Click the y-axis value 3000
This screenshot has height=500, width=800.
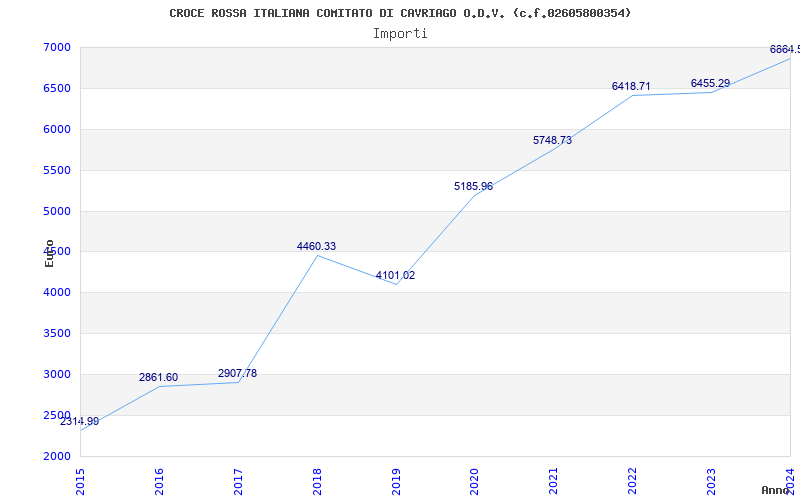tap(56, 374)
